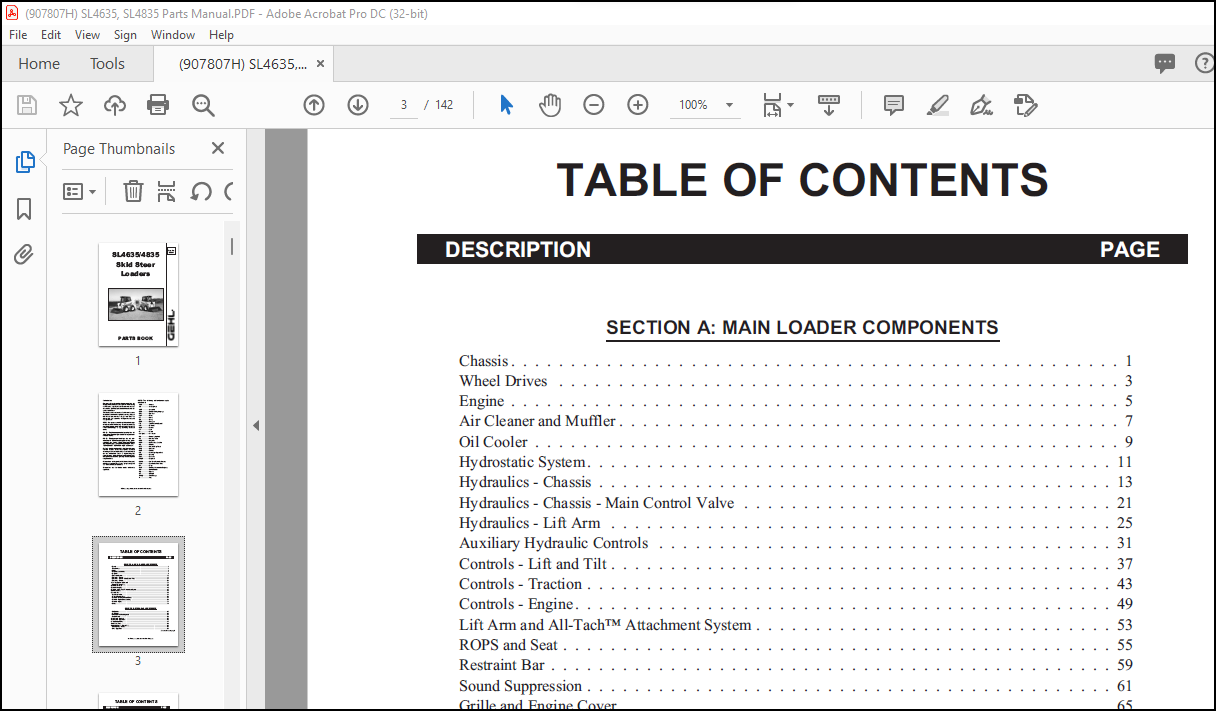1216x711 pixels.
Task: Open the View menu
Action: click(88, 34)
